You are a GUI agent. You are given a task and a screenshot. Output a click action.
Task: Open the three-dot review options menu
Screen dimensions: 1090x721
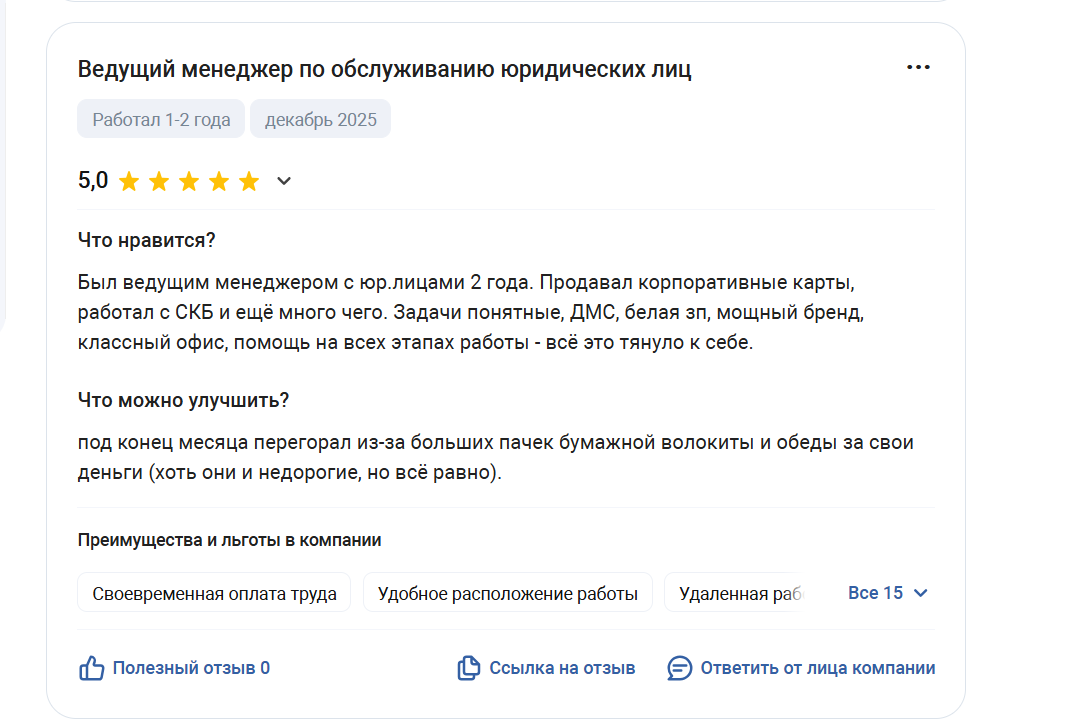point(918,68)
